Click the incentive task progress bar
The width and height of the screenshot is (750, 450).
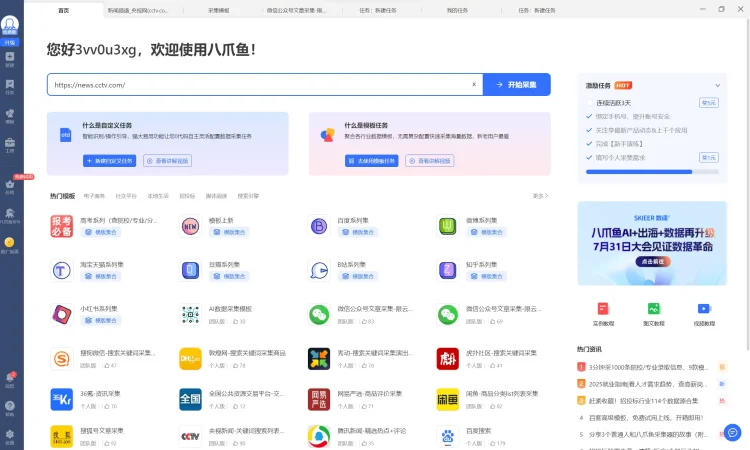point(652,172)
